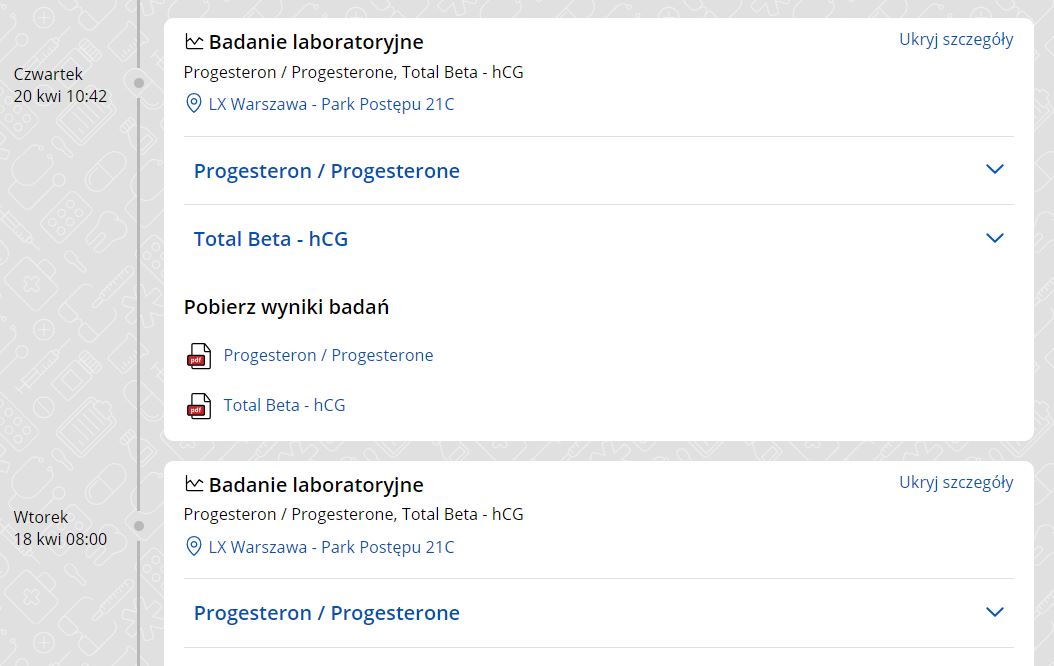Expand Progesteron / Progesterone chevron in Thursday's card

(x=994, y=169)
